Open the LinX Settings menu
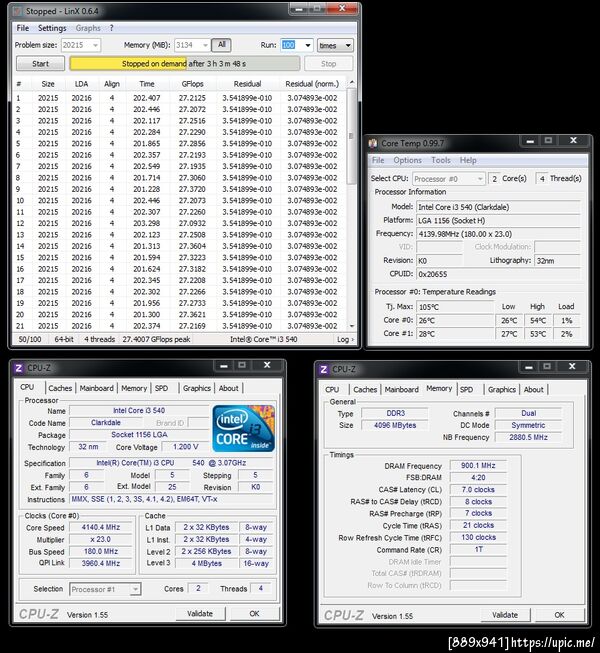 [x=52, y=28]
